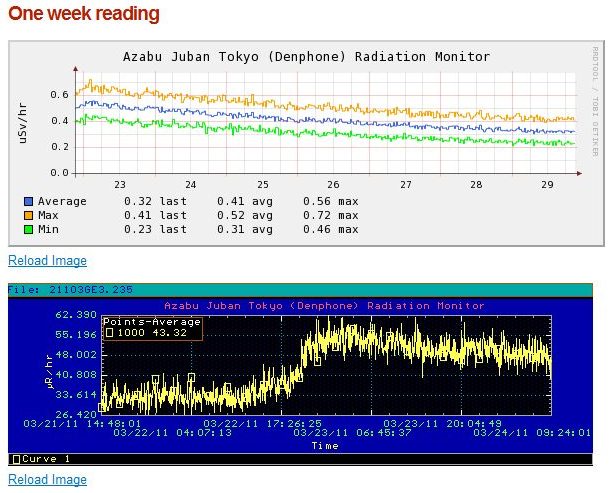Image resolution: width=614 pixels, height=493 pixels.
Task: Click the Reload Image link under bottom chart
Action: click(47, 480)
